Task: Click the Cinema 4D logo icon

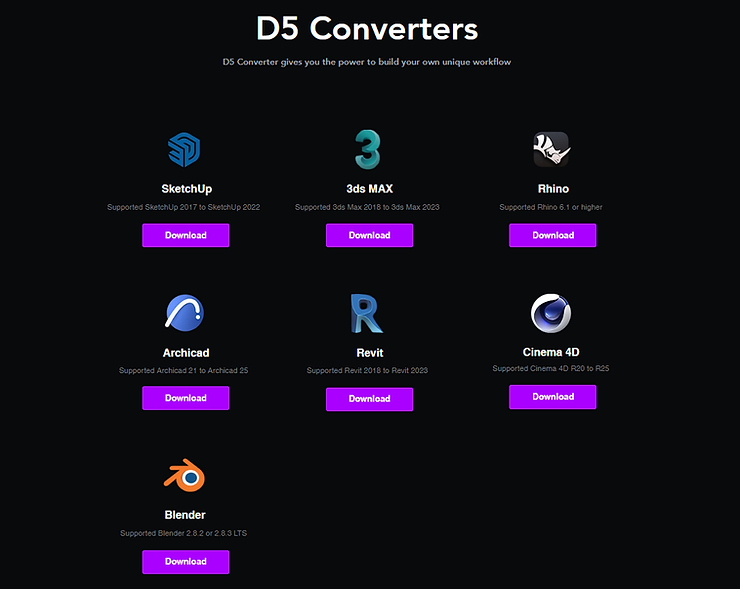Action: [x=551, y=313]
